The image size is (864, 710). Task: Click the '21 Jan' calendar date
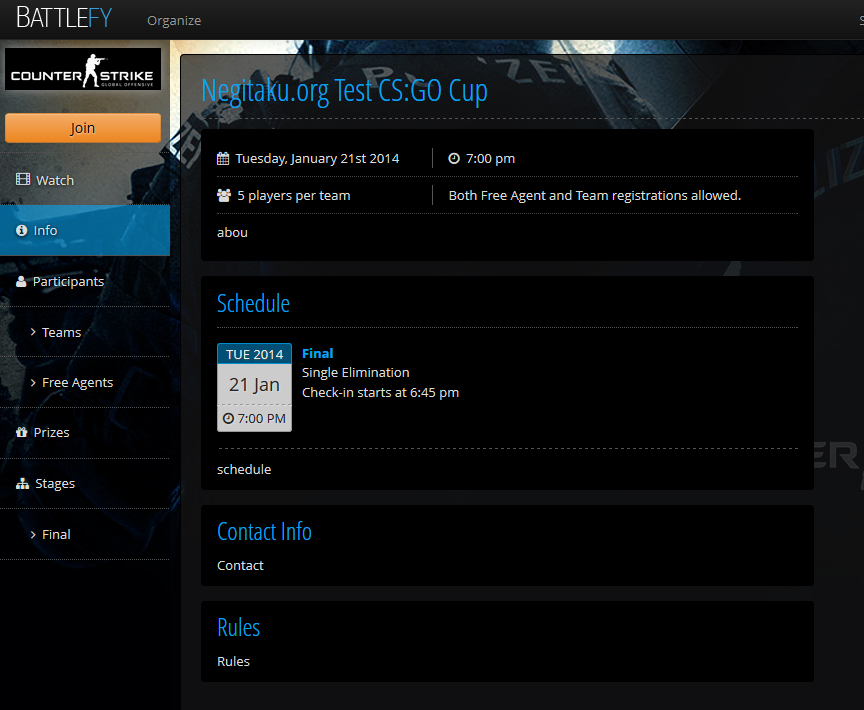pos(255,384)
